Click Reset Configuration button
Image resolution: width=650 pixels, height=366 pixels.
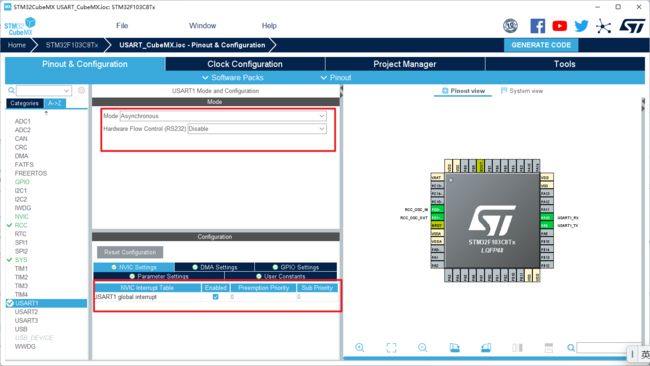click(x=130, y=252)
